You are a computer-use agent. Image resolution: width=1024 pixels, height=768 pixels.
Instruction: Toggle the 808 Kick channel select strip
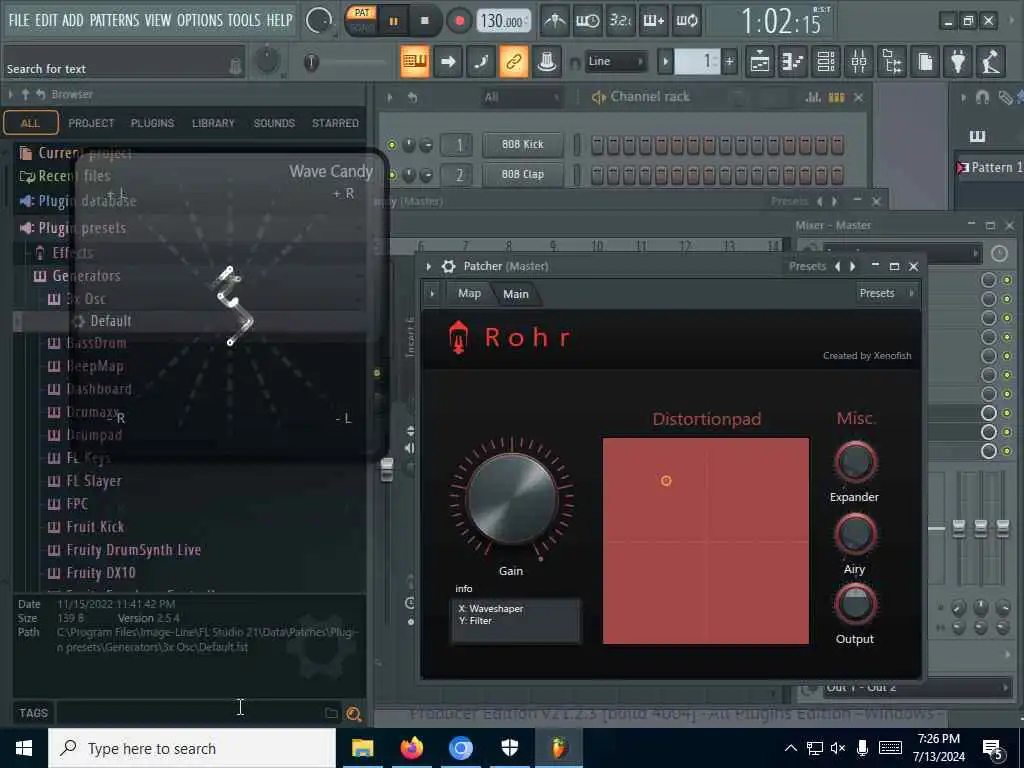click(577, 145)
